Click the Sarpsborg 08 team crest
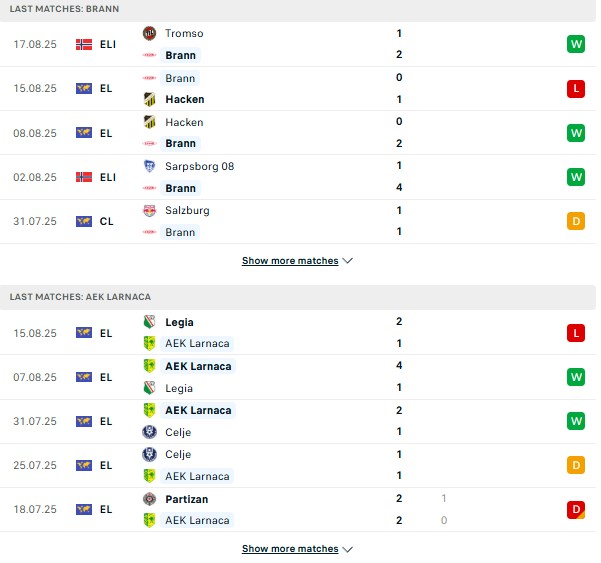 point(149,166)
